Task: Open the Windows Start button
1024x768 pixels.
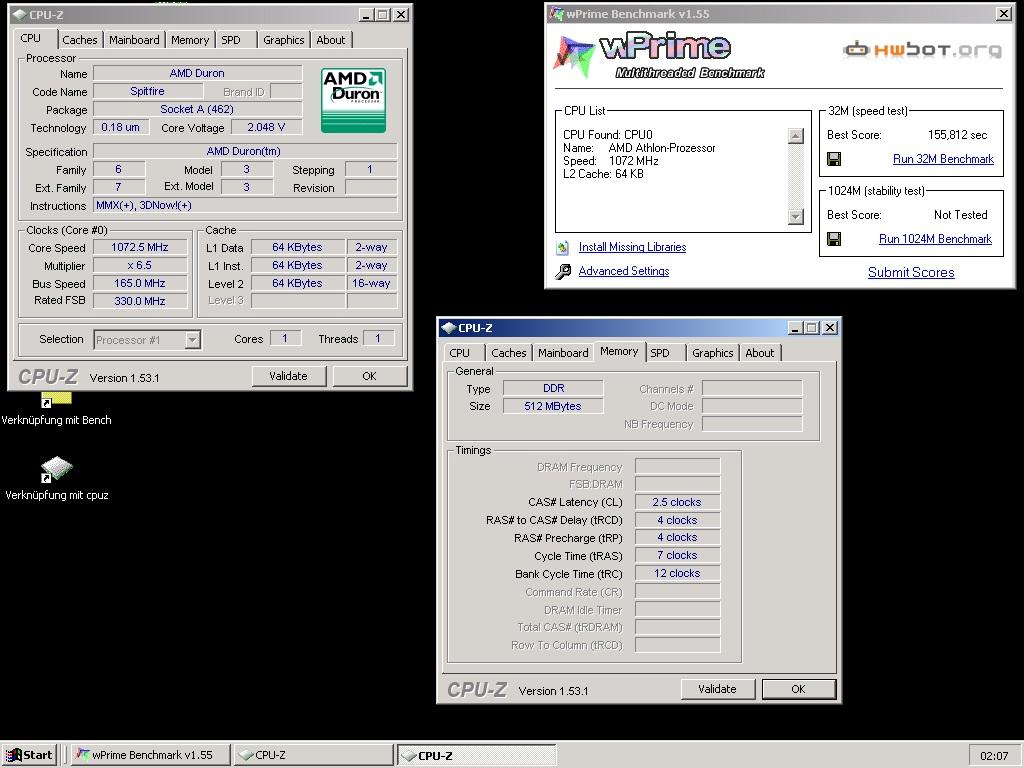Action: [x=29, y=755]
